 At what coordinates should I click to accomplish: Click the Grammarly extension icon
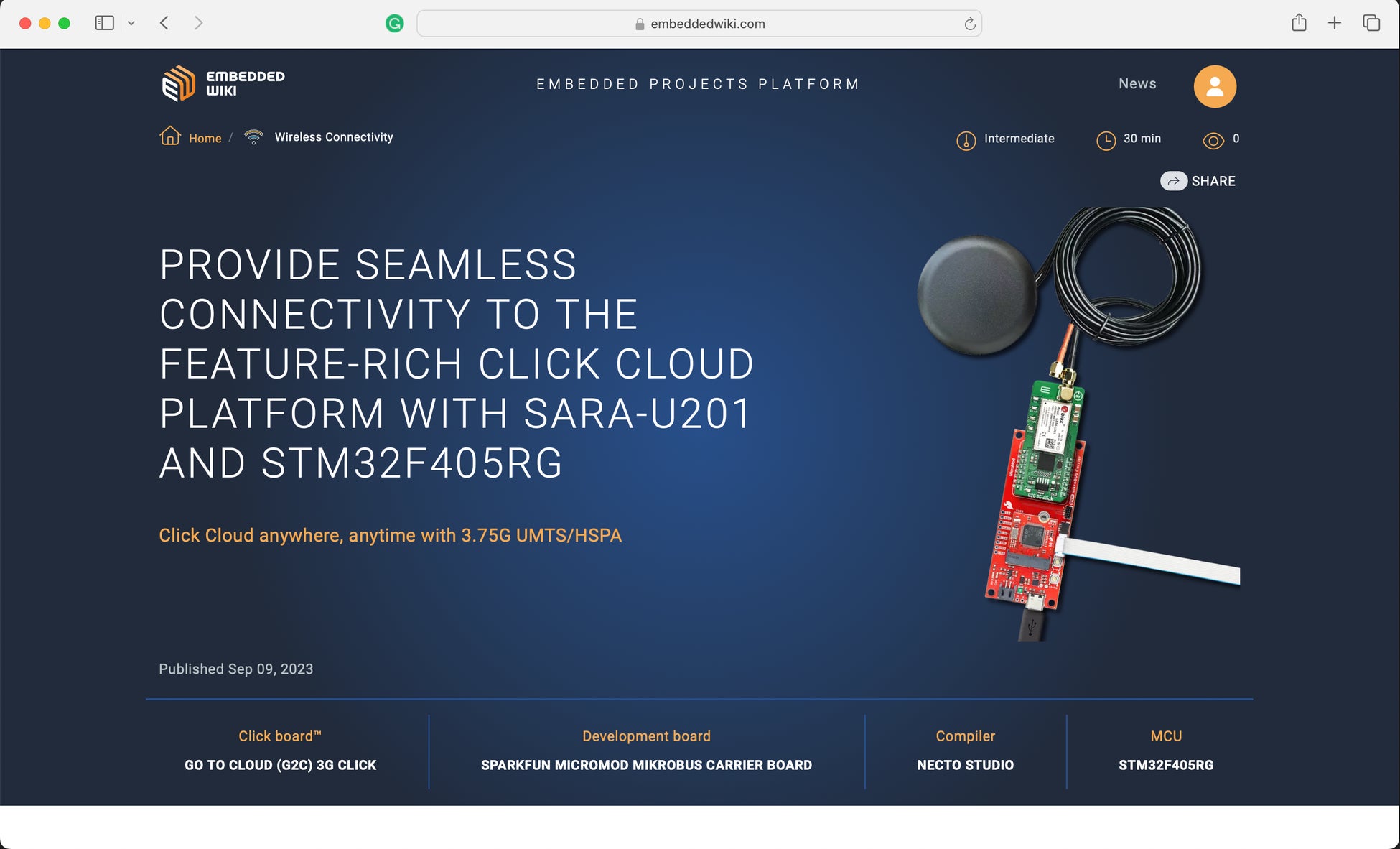pos(395,24)
